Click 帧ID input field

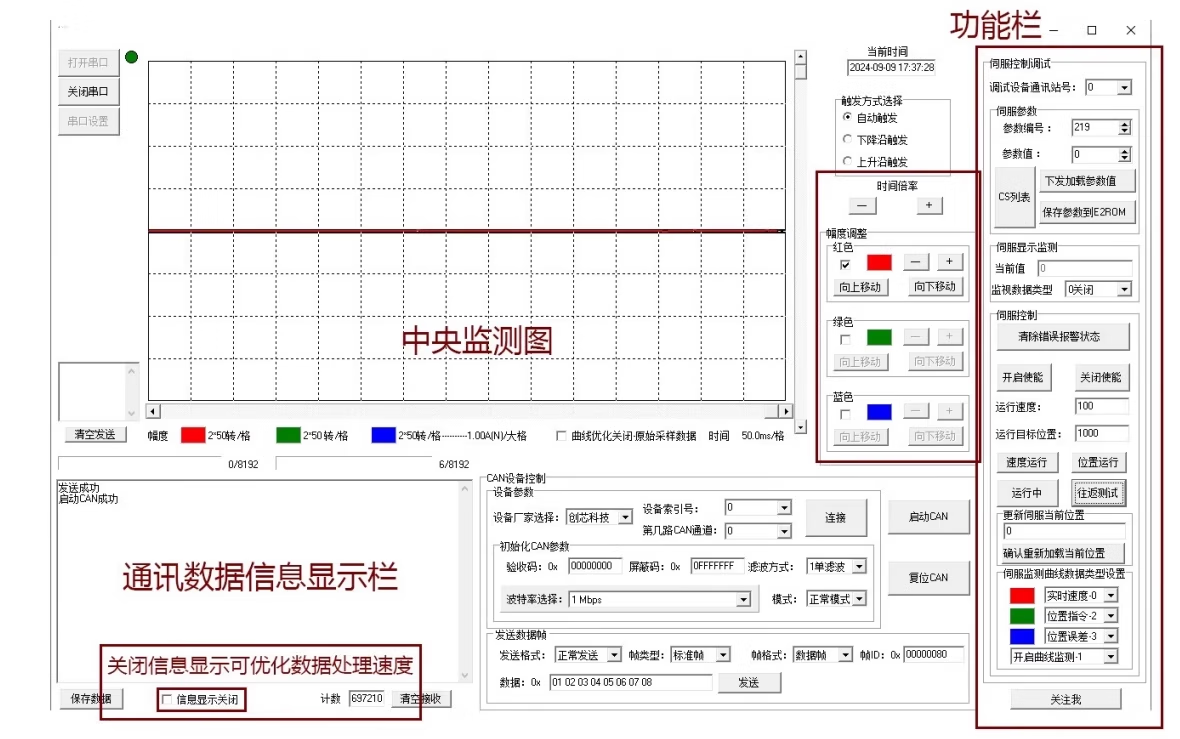tap(934, 655)
